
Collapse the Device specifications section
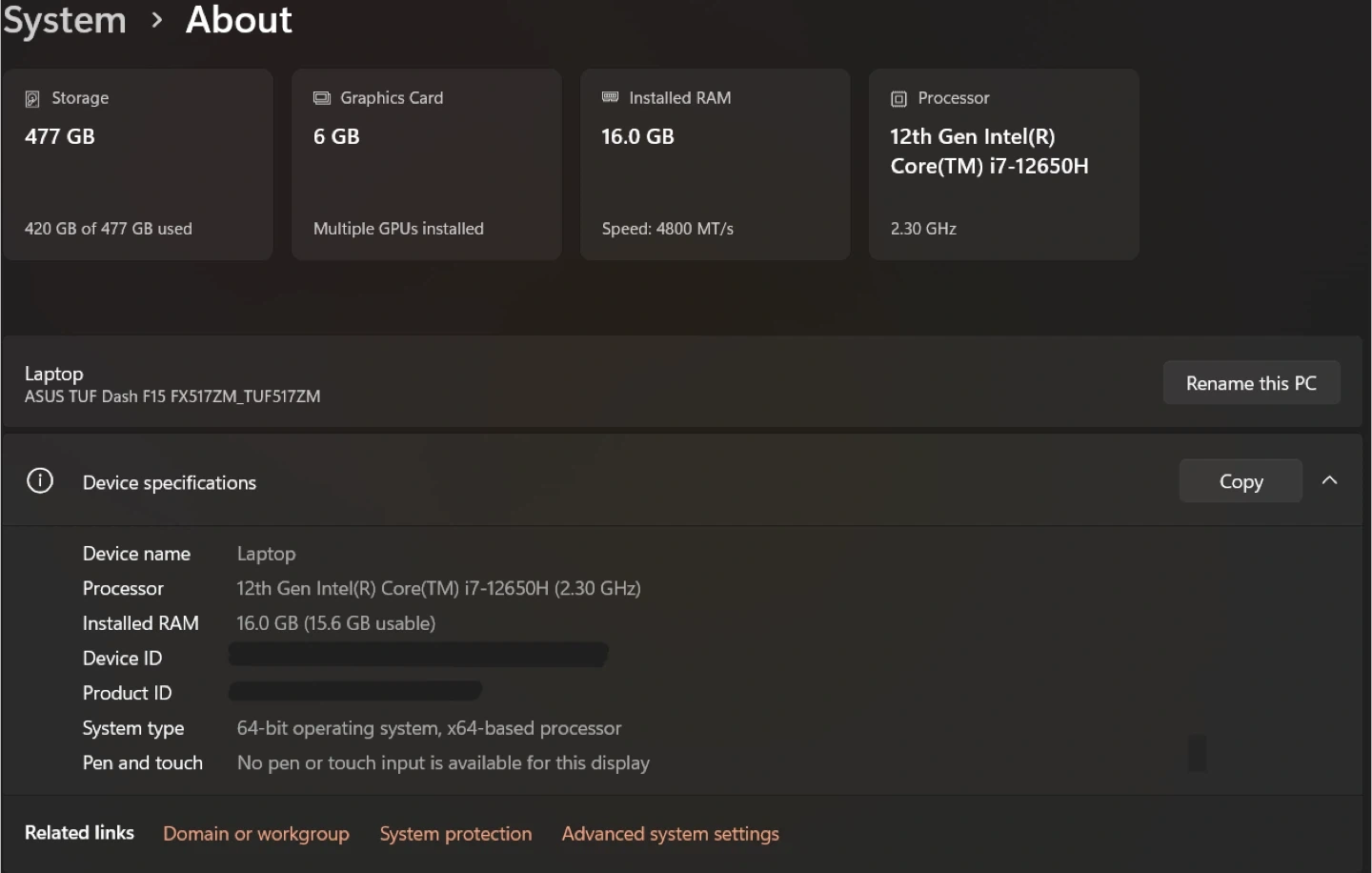(1329, 481)
